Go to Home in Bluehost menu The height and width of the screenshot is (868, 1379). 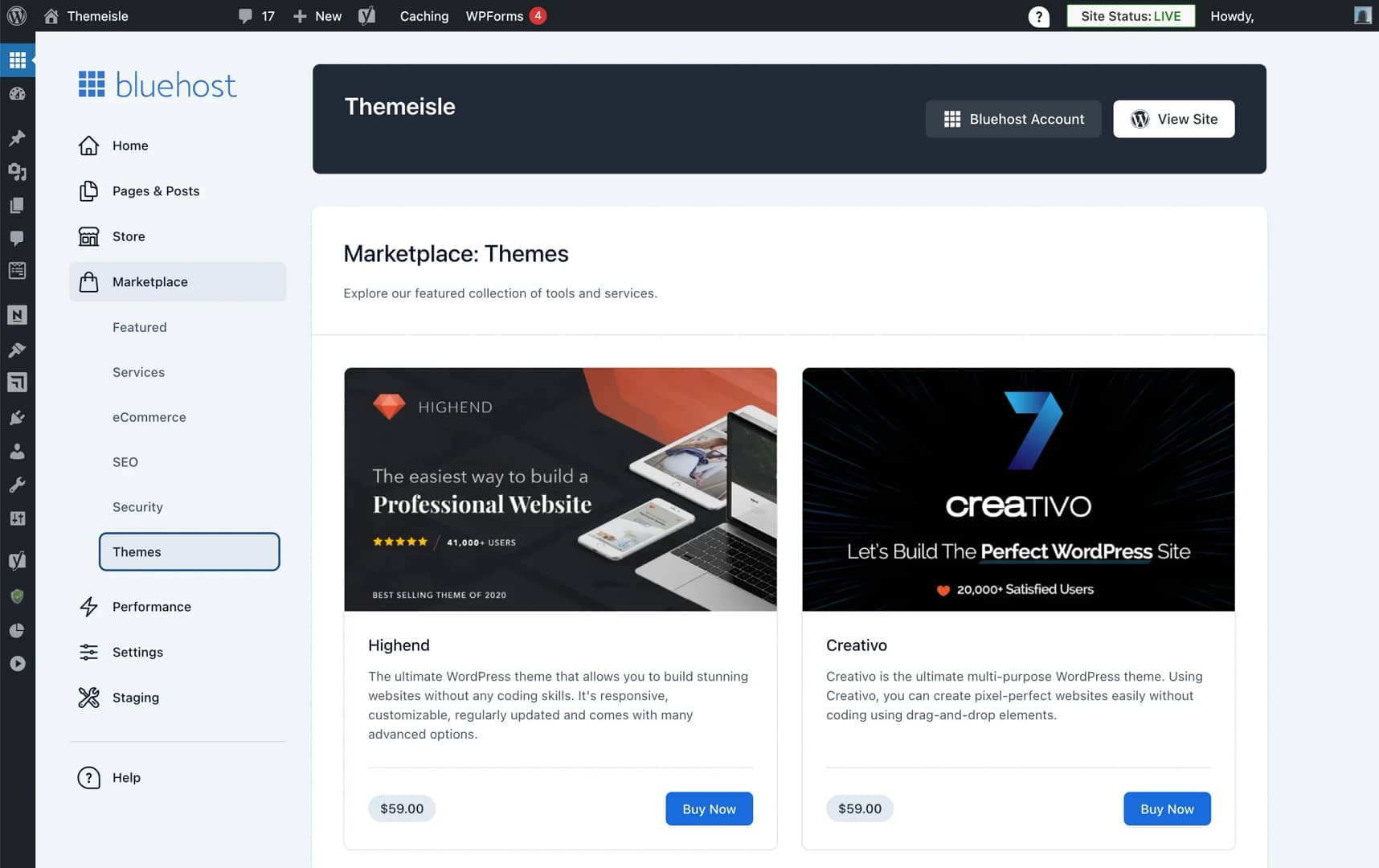click(178, 145)
